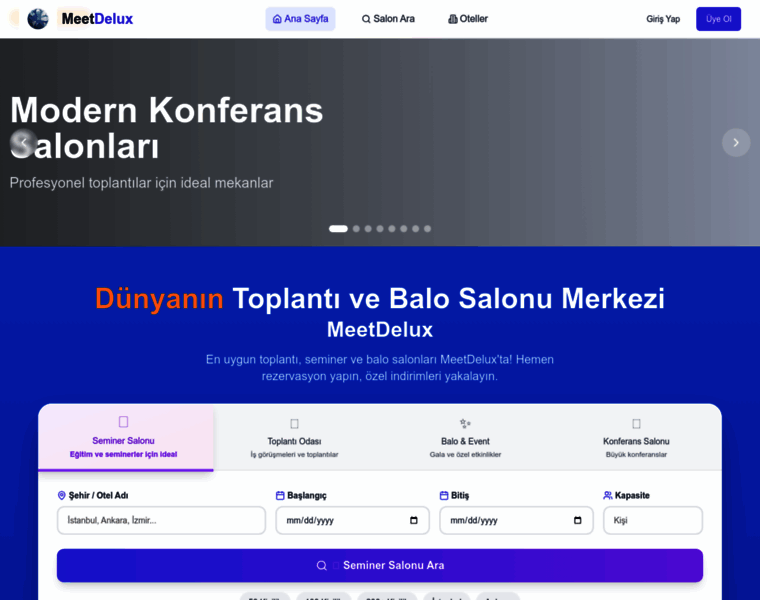
Task: Click the Balo & Event sparkle icon
Action: (465, 423)
